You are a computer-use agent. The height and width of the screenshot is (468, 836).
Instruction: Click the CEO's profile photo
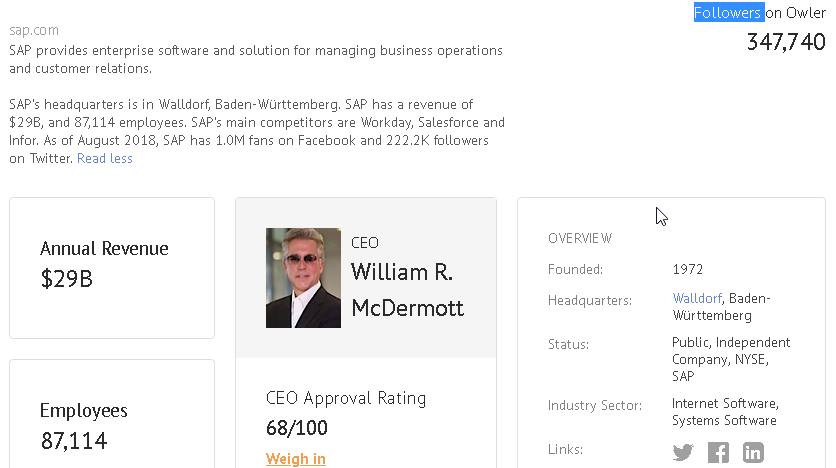[303, 278]
